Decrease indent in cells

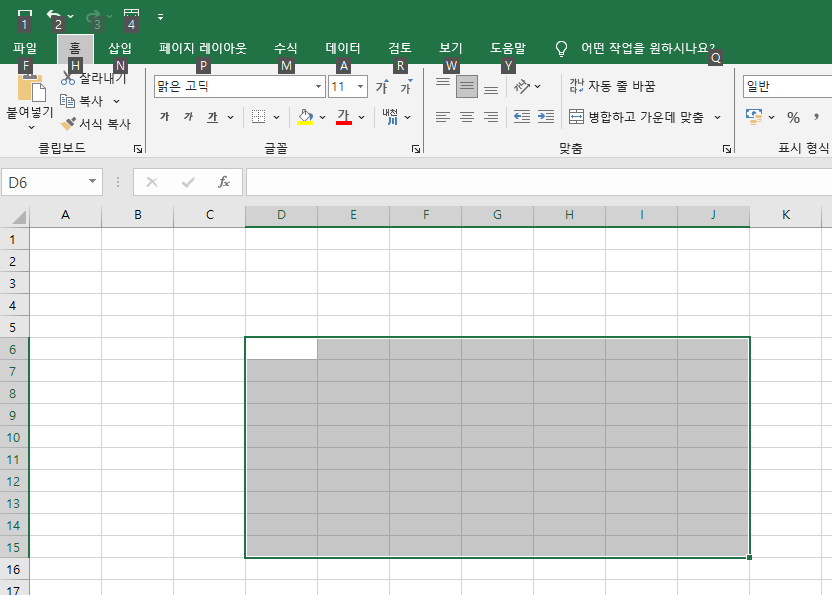pyautogui.click(x=522, y=117)
